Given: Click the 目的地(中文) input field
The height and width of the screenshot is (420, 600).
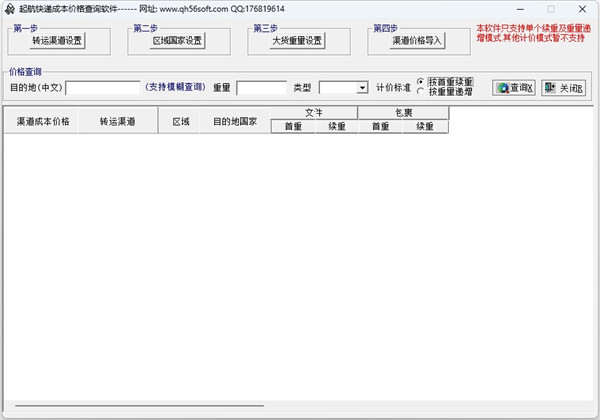Looking at the screenshot, I should [x=103, y=88].
